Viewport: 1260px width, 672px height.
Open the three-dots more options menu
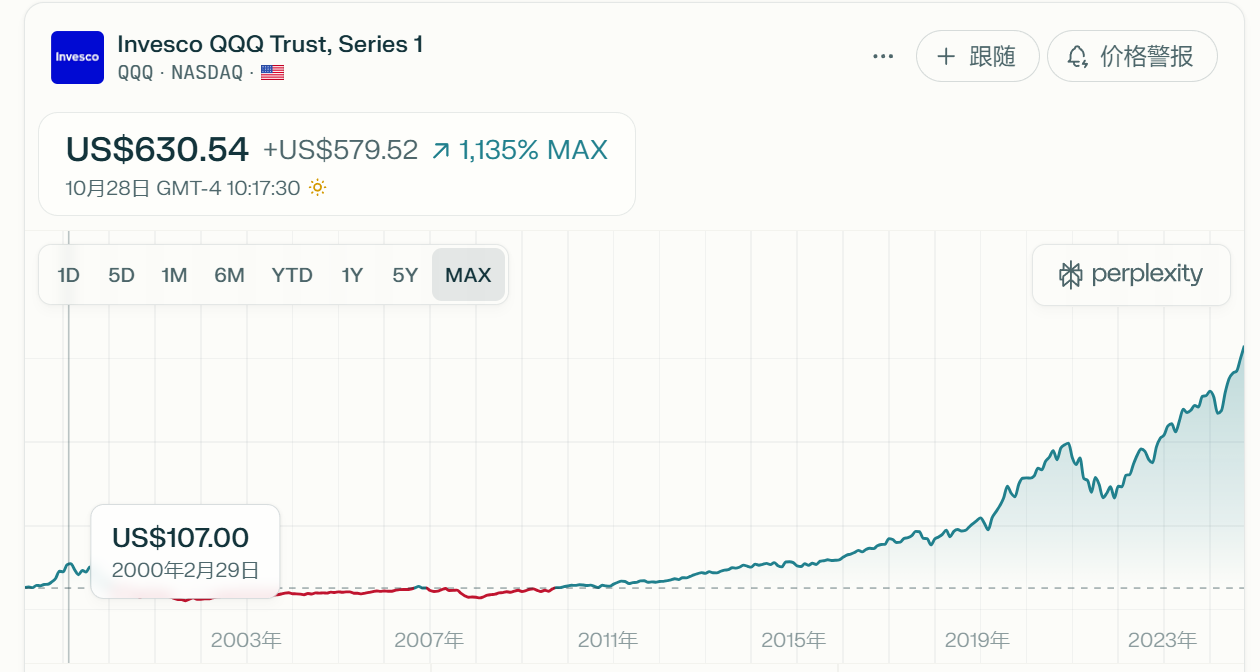(883, 57)
